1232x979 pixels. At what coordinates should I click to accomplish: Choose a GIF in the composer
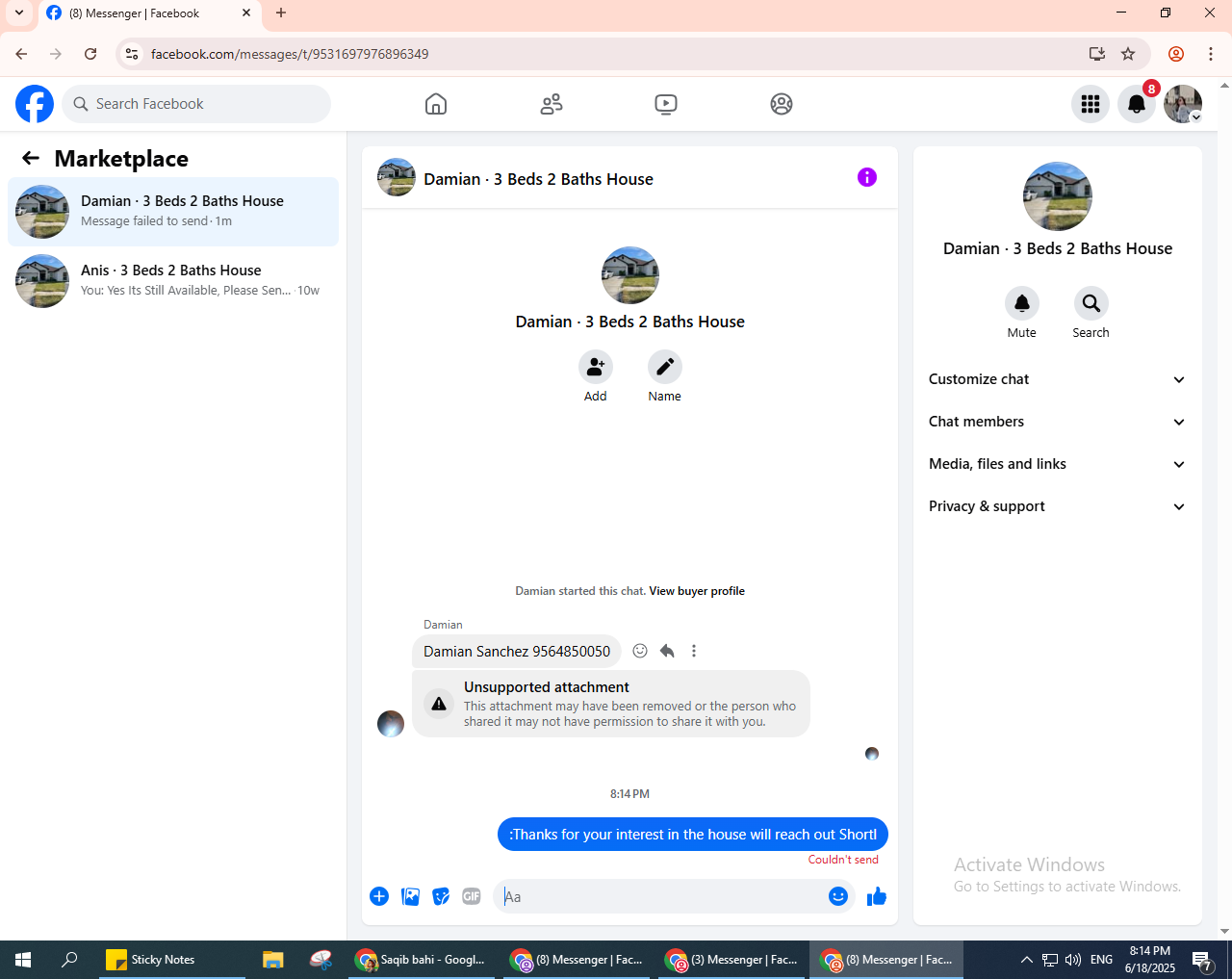pyautogui.click(x=472, y=896)
